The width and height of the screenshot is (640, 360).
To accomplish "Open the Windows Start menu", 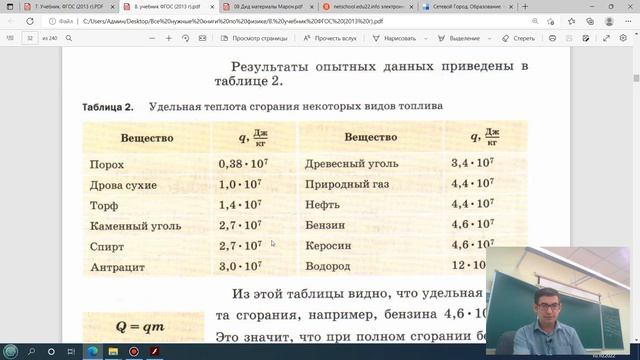I will (11, 351).
